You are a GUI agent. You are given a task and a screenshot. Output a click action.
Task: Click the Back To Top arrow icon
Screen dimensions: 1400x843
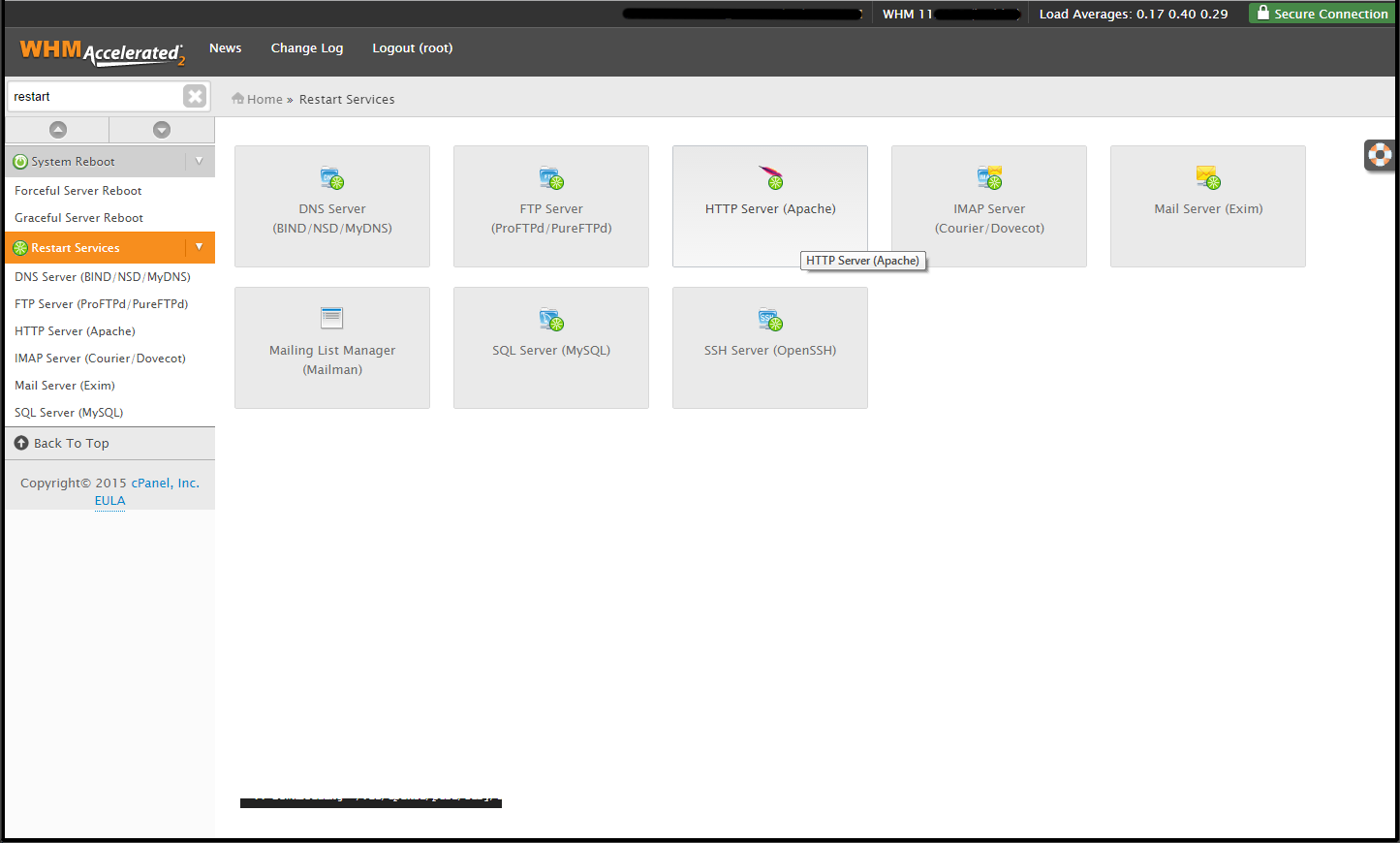tap(21, 443)
